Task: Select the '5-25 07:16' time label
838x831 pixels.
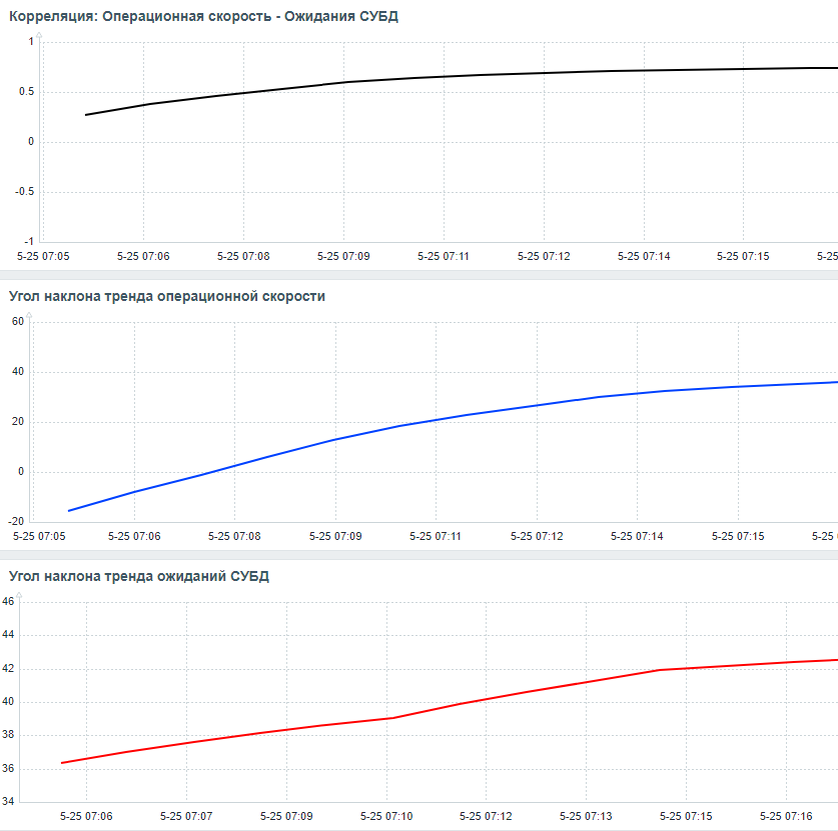Action: pos(786,817)
